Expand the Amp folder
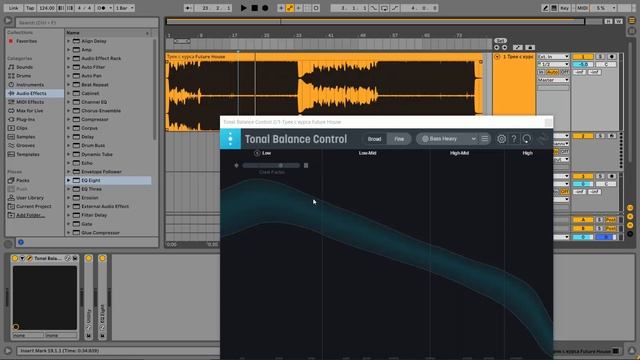The image size is (640, 360). [69, 49]
